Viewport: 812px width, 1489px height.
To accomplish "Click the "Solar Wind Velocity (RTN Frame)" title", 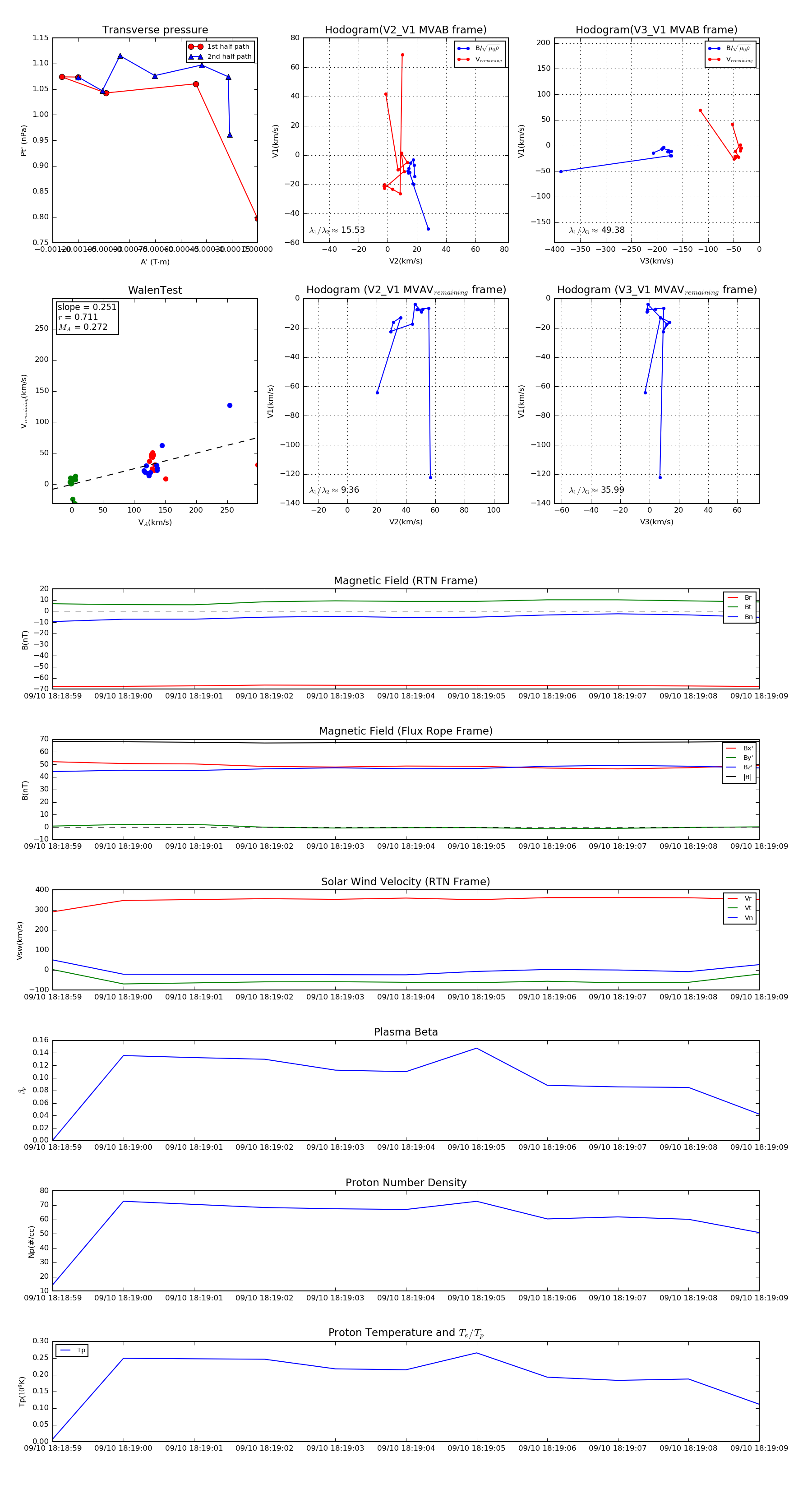I will pyautogui.click(x=406, y=882).
